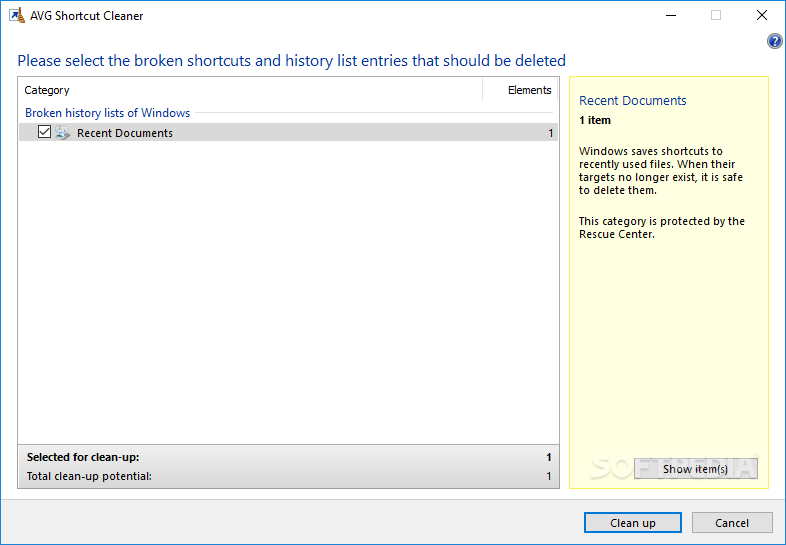The image size is (786, 545).
Task: Click the Recent Documents heading in yellow panel
Action: point(633,101)
